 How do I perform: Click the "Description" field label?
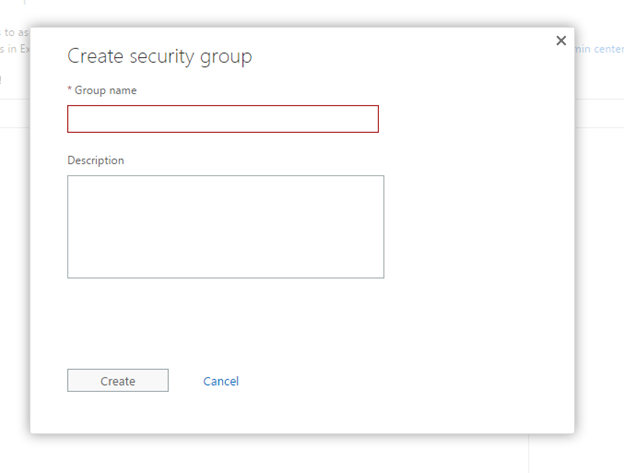point(96,160)
